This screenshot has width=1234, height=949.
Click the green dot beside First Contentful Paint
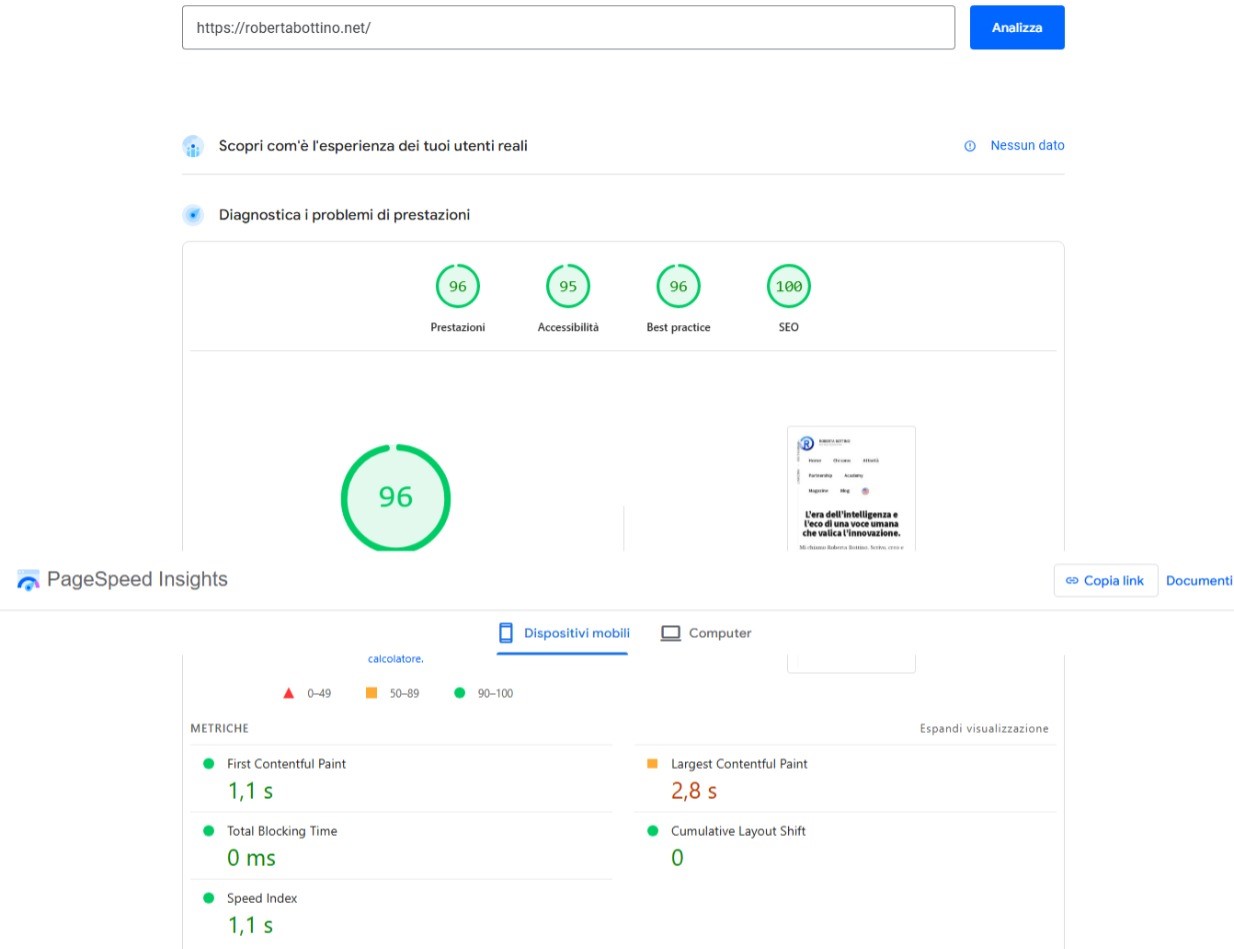(x=208, y=763)
